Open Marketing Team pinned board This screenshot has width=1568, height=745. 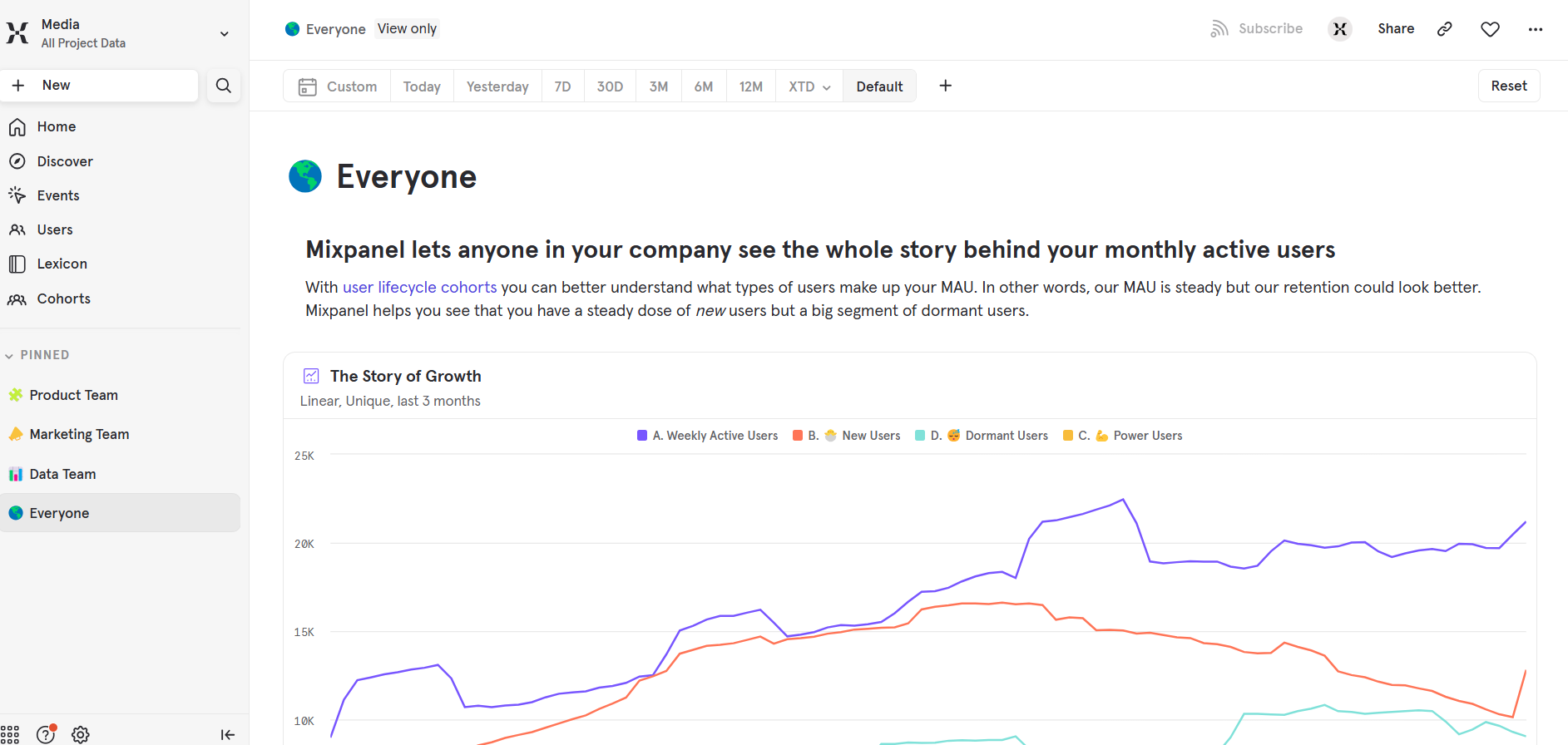[x=79, y=434]
